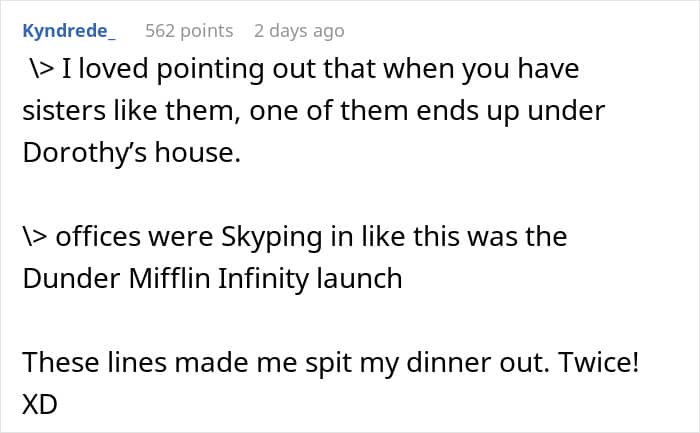The height and width of the screenshot is (433, 700).
Task: Click the second \> quote marker before "offices"
Action: (x=35, y=237)
